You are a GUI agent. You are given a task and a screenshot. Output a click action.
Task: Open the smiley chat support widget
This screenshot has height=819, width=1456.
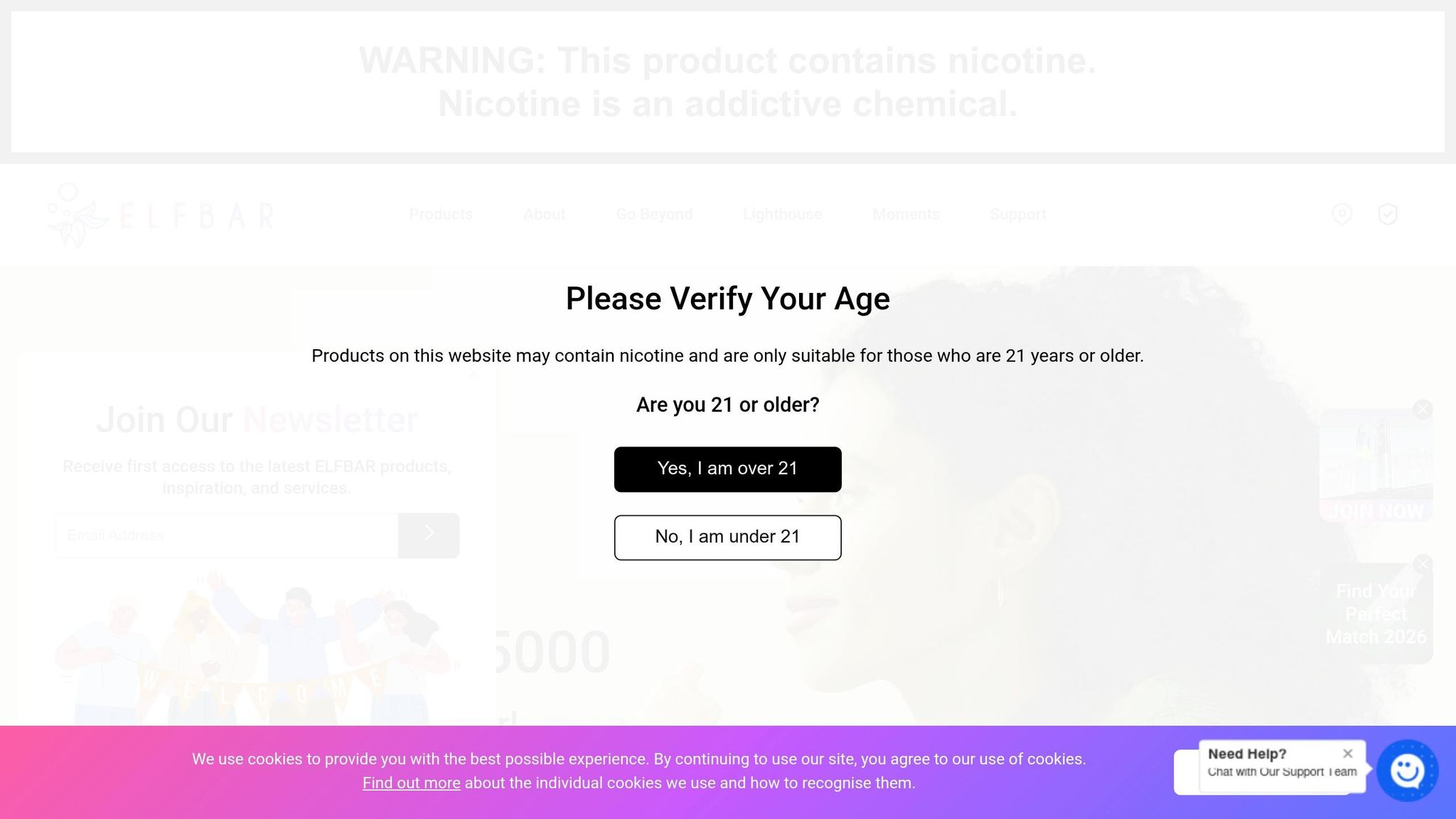pos(1407,771)
